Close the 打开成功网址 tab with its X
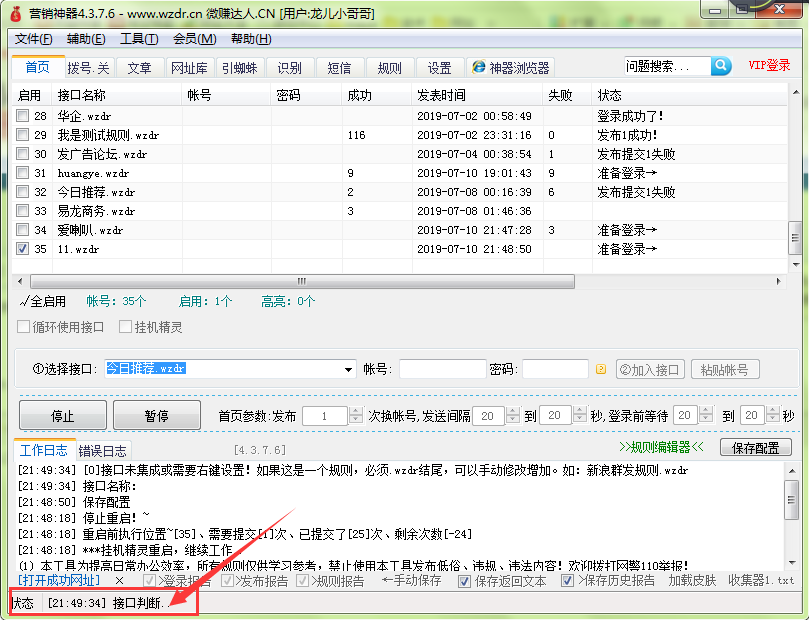Image resolution: width=809 pixels, height=620 pixels. (x=119, y=580)
